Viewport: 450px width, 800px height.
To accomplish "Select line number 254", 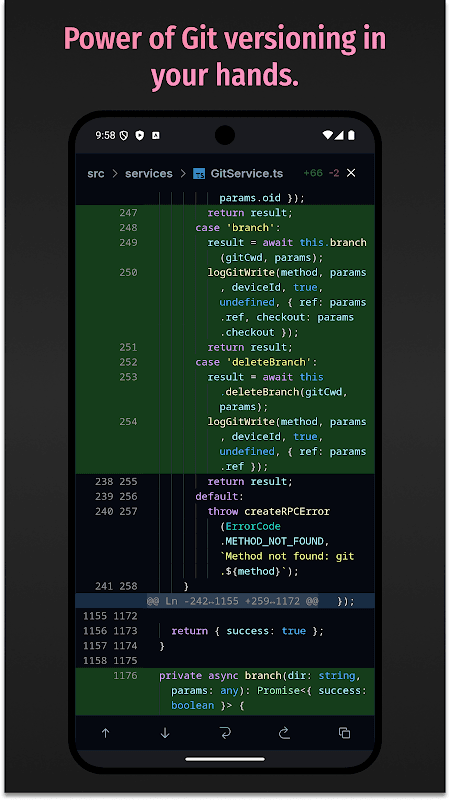I will click(x=128, y=421).
